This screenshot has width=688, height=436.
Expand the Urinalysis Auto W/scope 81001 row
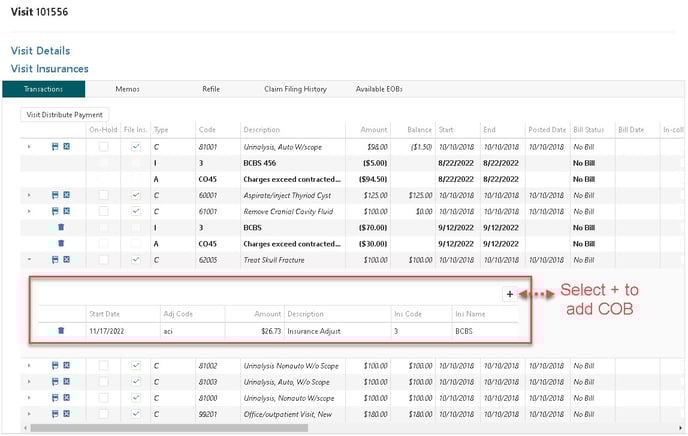[x=29, y=147]
